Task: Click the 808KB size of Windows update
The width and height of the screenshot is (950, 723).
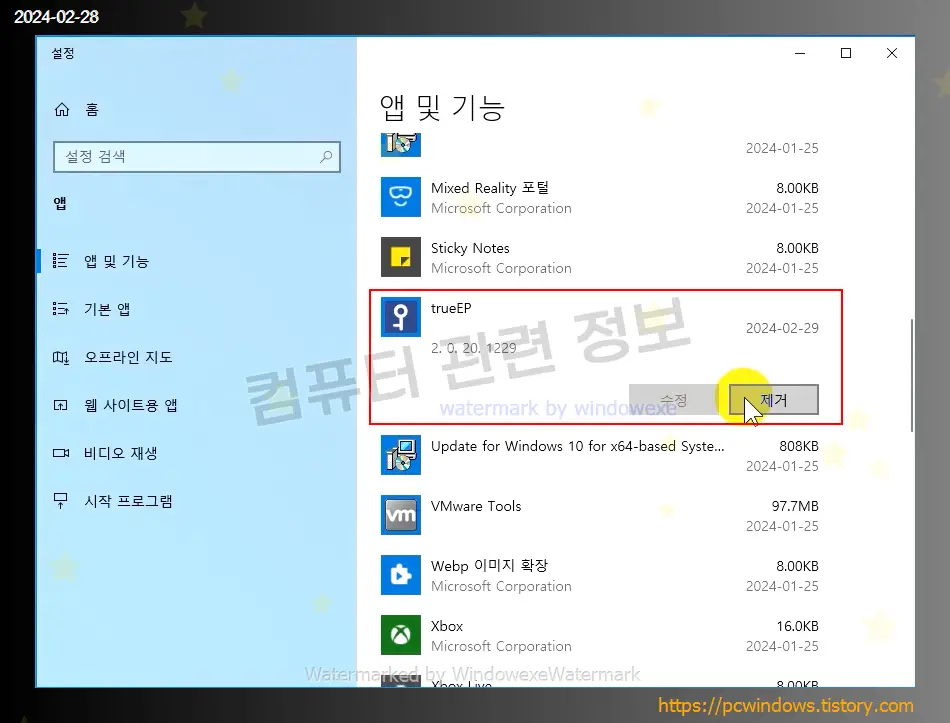Action: tap(799, 446)
